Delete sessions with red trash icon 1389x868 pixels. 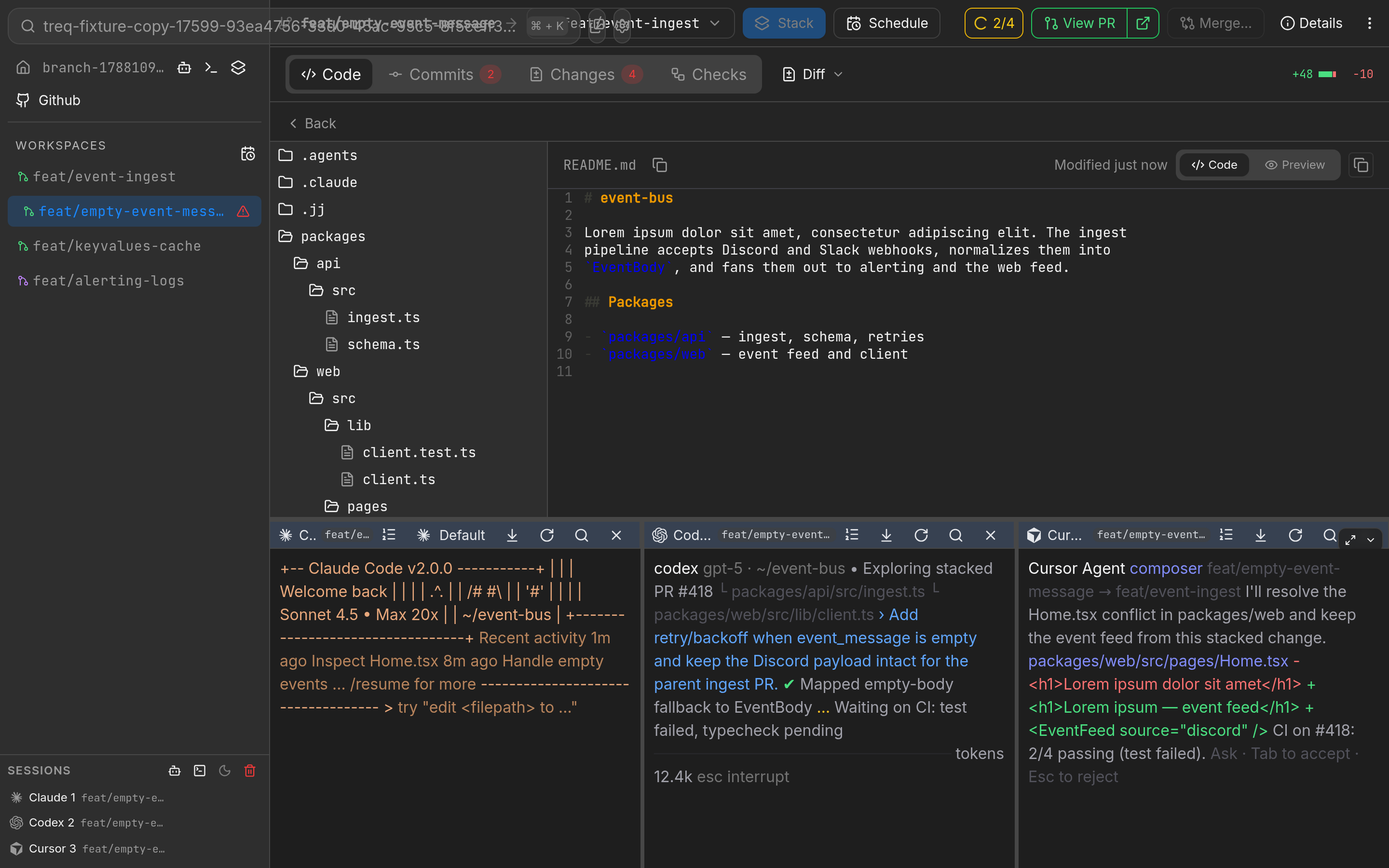(x=250, y=771)
